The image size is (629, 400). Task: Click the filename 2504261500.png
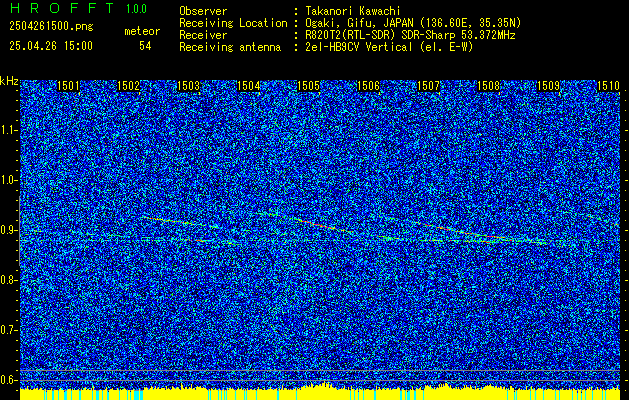click(x=51, y=27)
